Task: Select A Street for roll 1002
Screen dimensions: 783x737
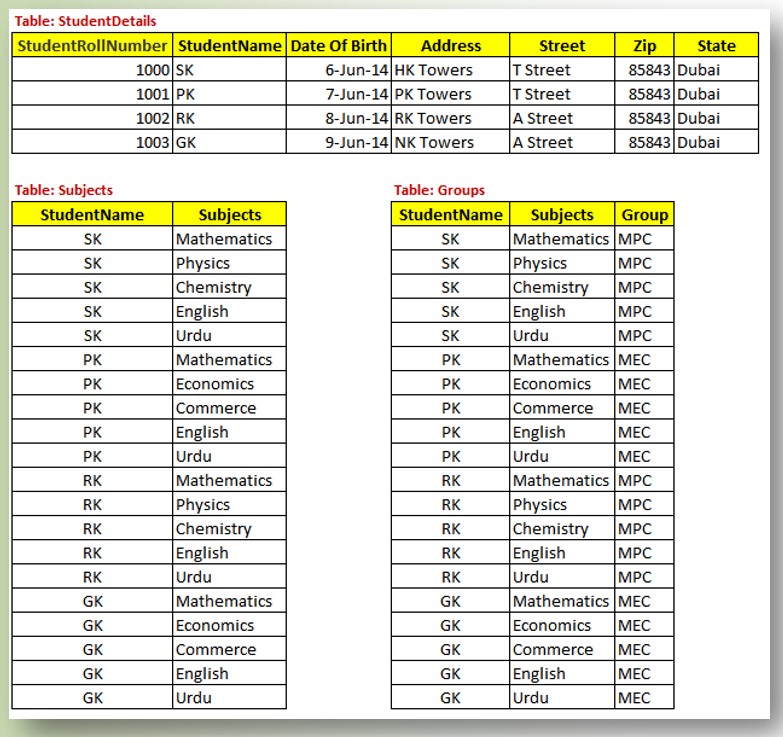Action: tap(562, 118)
